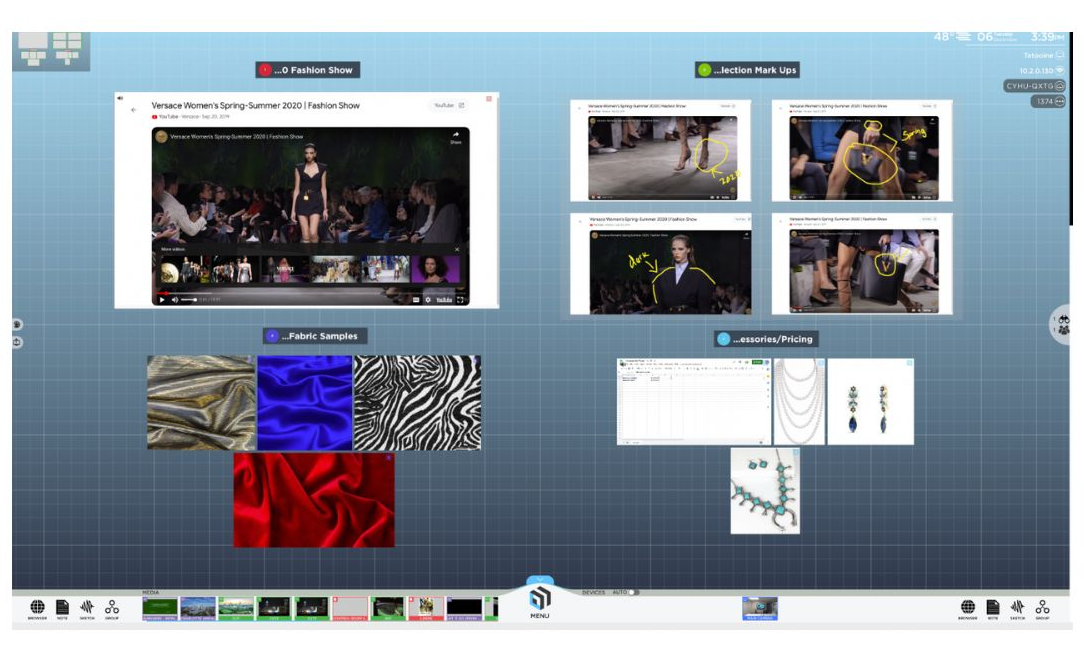Select the Accessories/Pricing group label
This screenshot has height=648, width=1084.
coord(766,339)
